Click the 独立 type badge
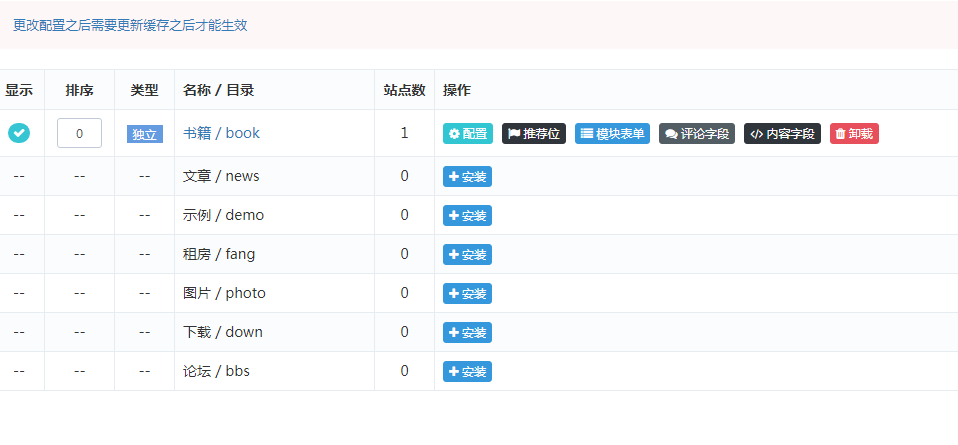The height and width of the screenshot is (445, 958). tap(145, 134)
